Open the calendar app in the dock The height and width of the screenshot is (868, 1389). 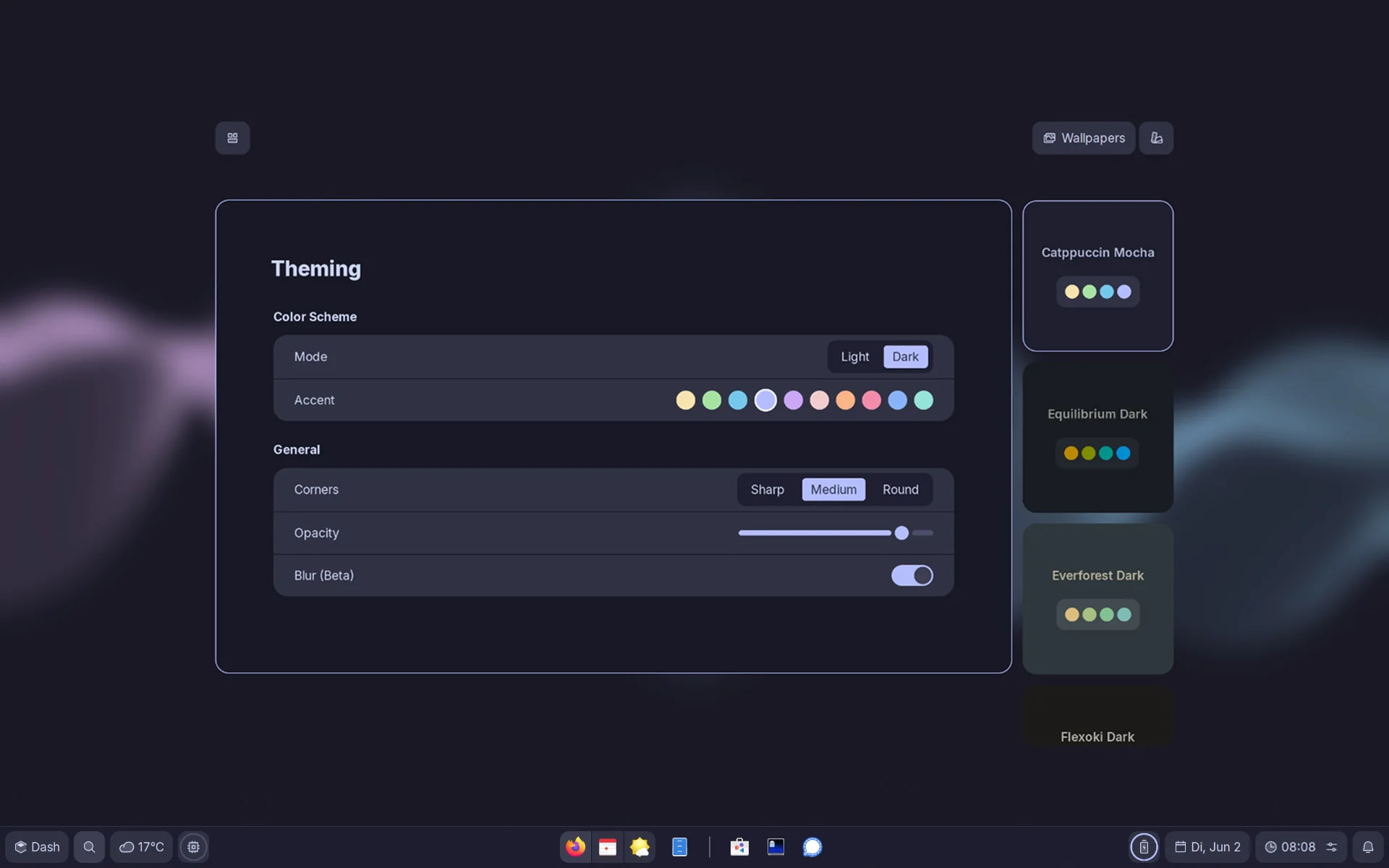(x=608, y=846)
